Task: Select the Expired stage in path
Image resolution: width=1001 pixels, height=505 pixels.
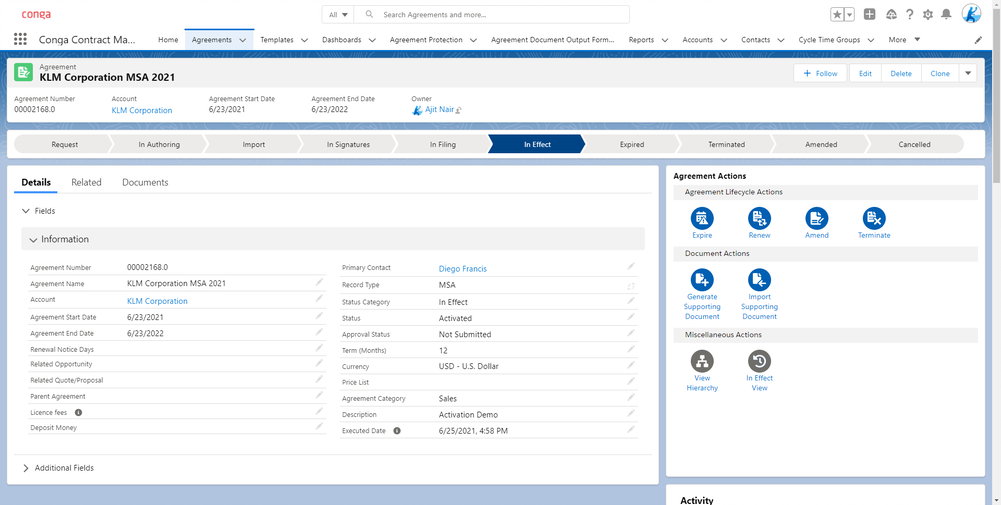Action: click(631, 144)
